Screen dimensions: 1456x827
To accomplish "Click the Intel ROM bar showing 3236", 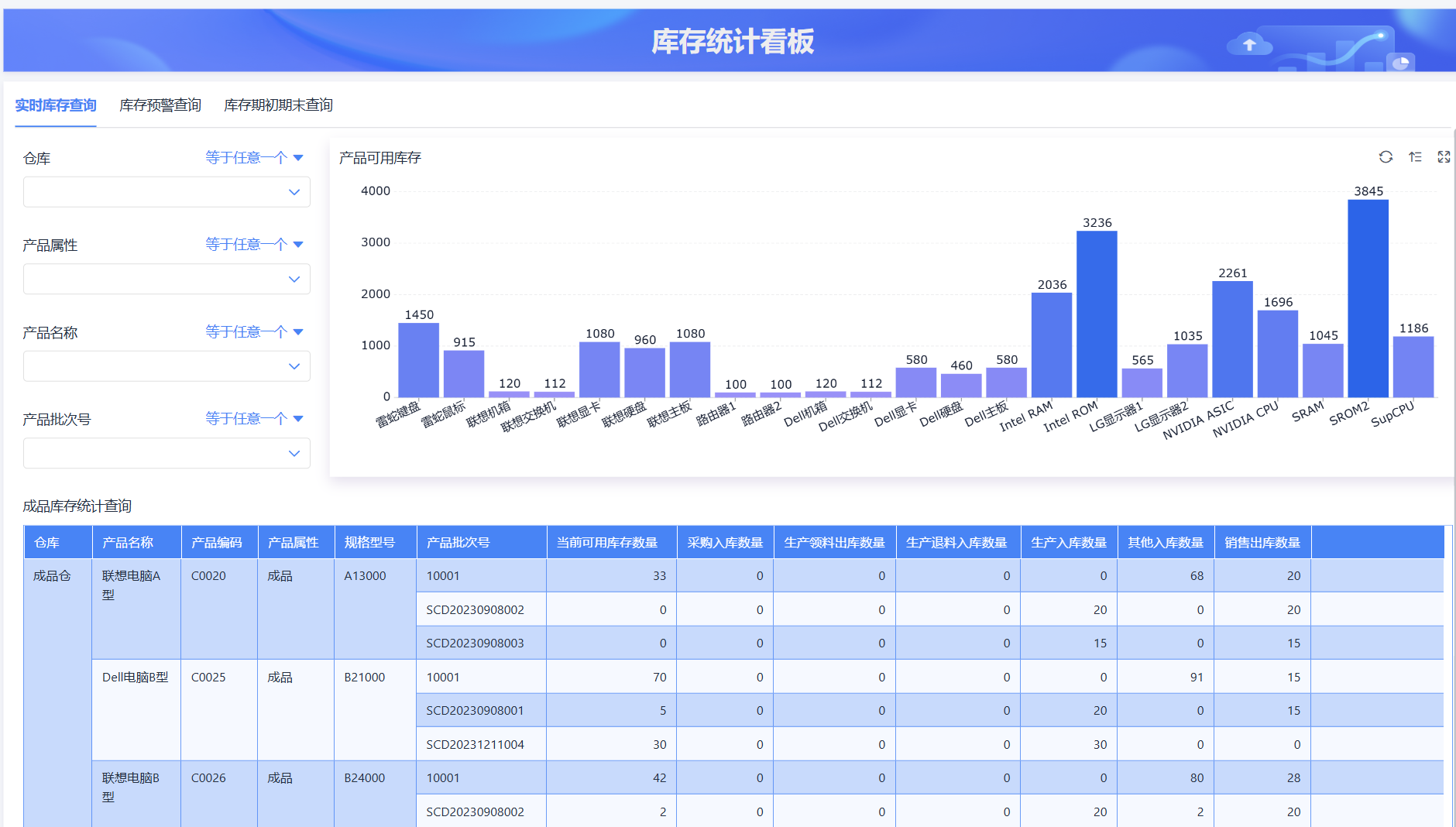I will (1097, 314).
